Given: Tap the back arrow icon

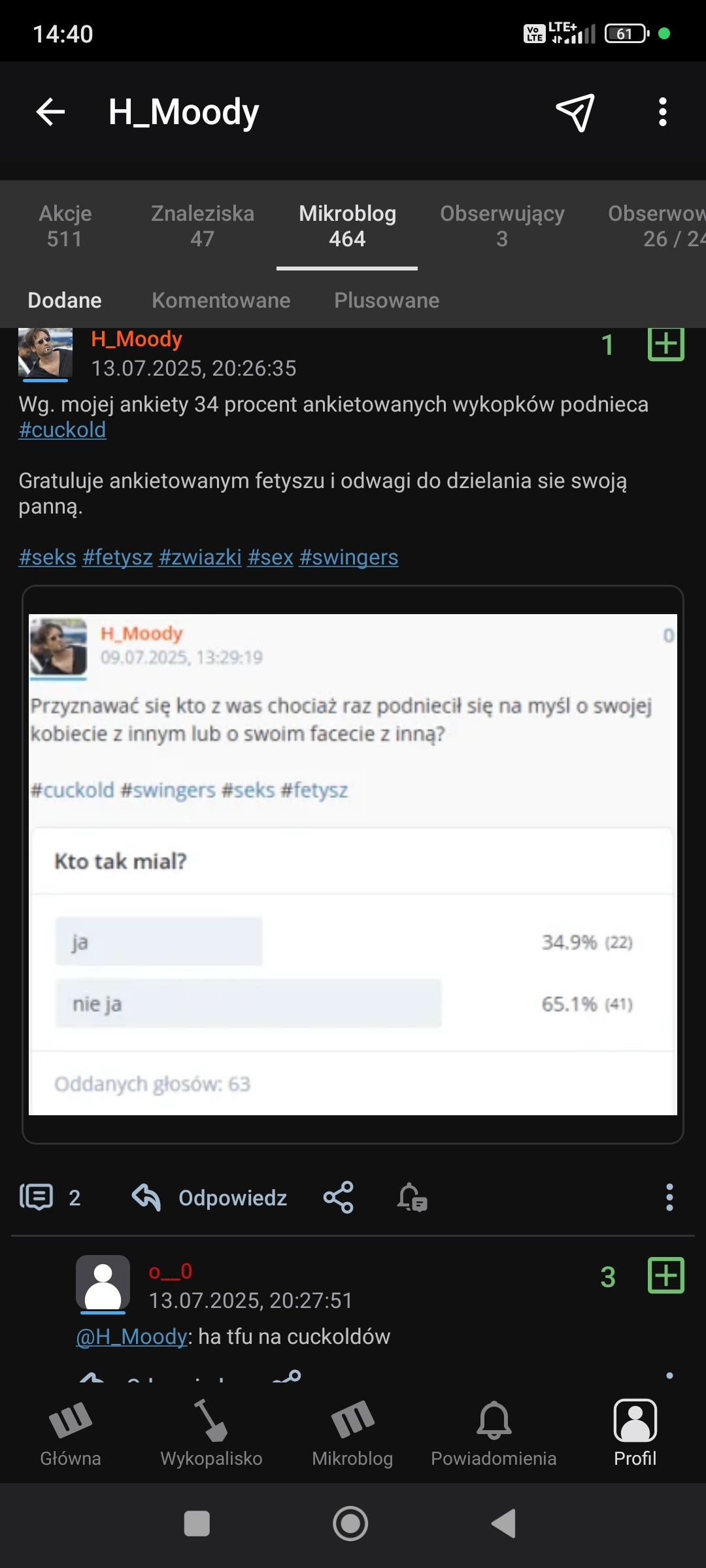Looking at the screenshot, I should click(x=50, y=112).
